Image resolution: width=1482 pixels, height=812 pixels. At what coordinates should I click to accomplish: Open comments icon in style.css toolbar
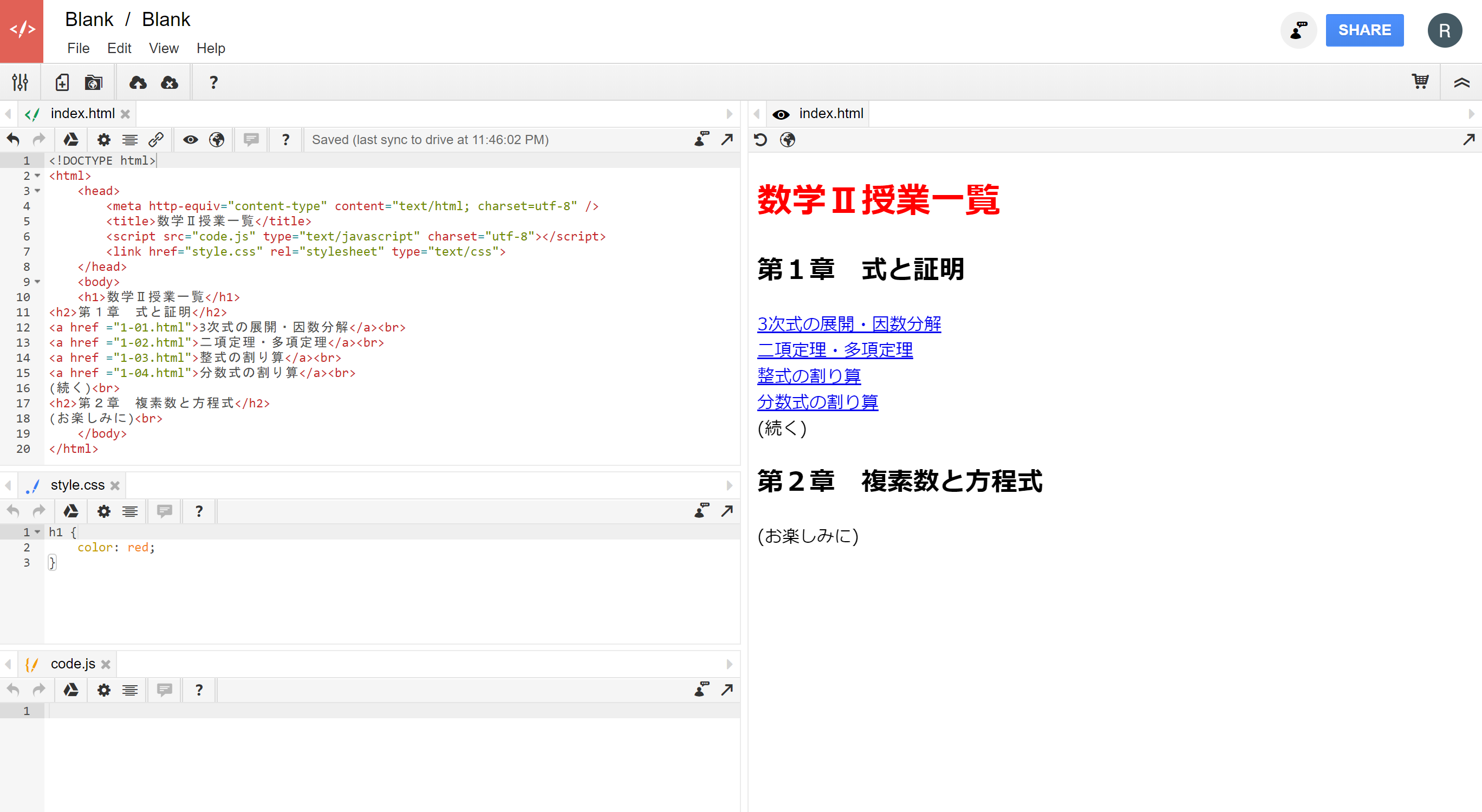[x=165, y=511]
